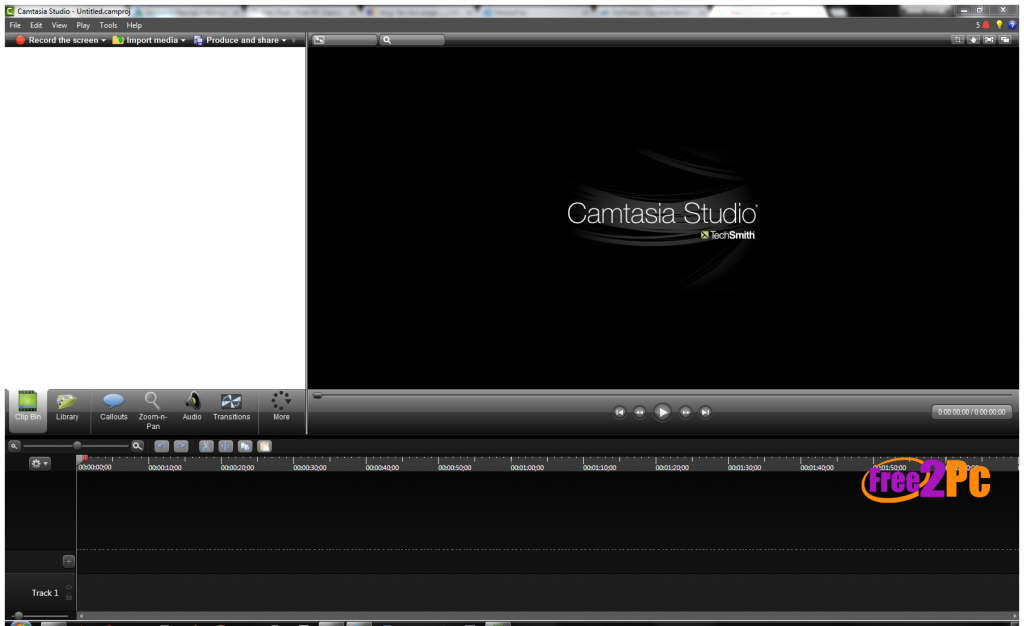This screenshot has height=626, width=1024.
Task: Click the rewind step backward button
Action: point(639,412)
